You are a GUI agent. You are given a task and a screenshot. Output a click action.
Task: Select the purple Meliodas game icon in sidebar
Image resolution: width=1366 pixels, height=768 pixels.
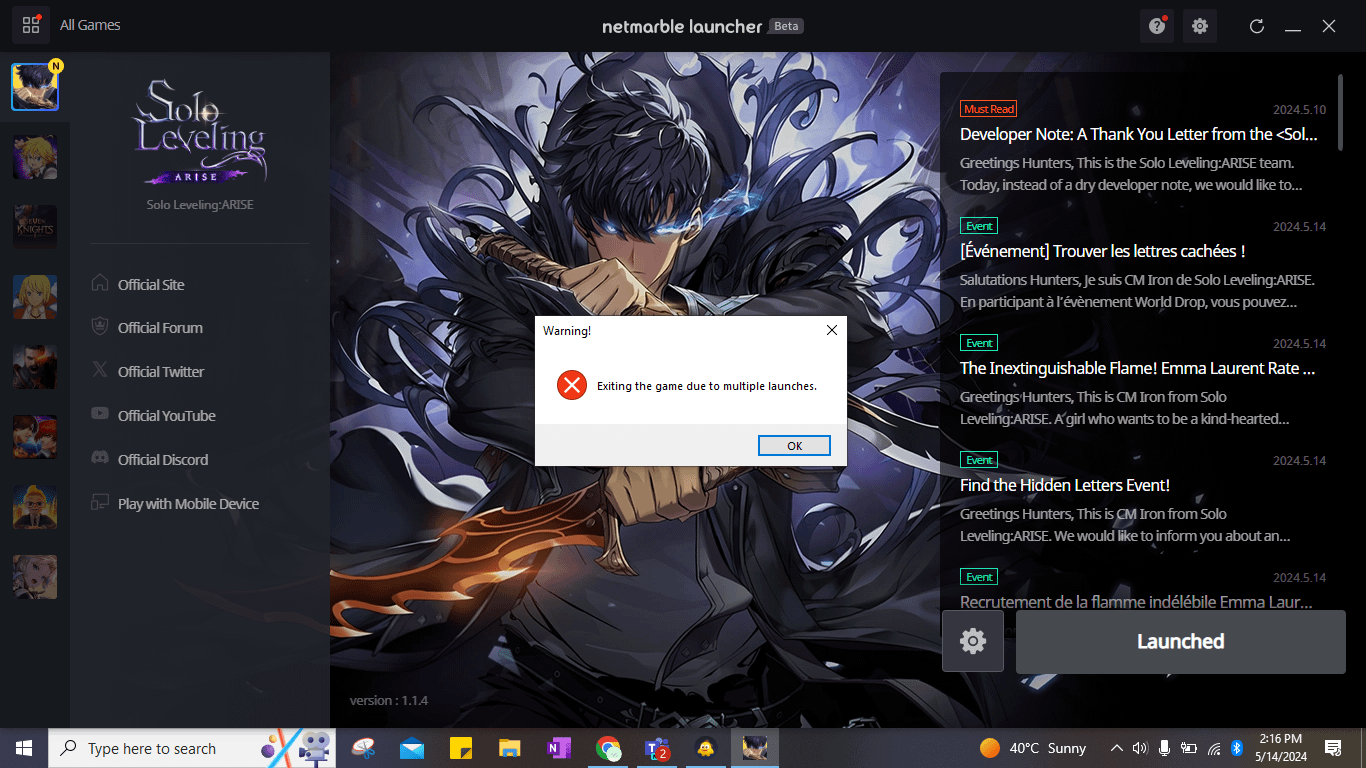(x=35, y=157)
